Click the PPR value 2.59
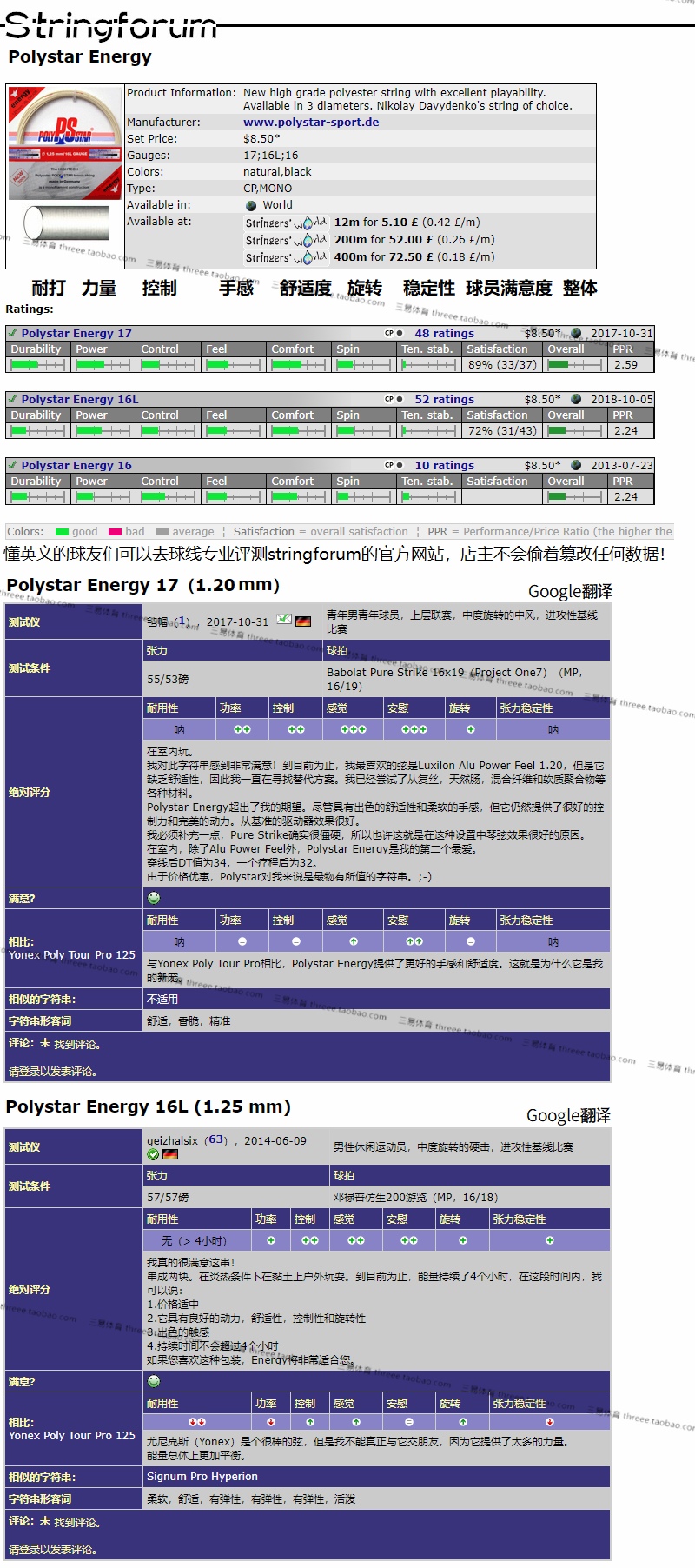Image resolution: width=695 pixels, height=1568 pixels. [625, 365]
